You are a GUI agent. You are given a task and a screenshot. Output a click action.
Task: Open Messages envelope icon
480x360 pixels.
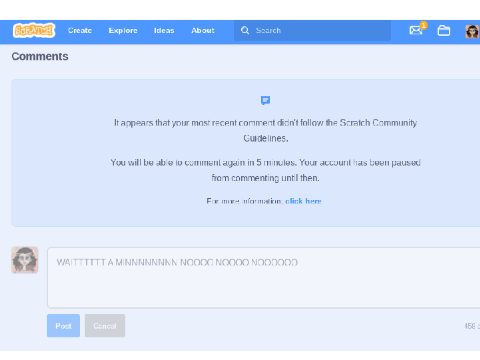click(416, 30)
